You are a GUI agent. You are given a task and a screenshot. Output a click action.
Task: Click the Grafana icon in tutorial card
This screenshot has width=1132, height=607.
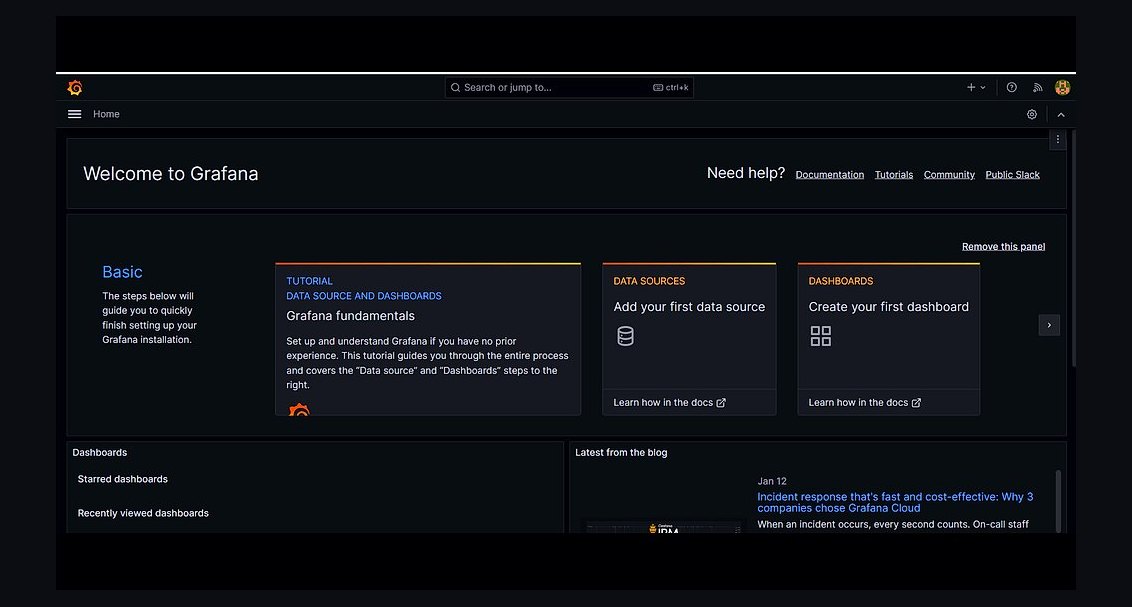299,409
